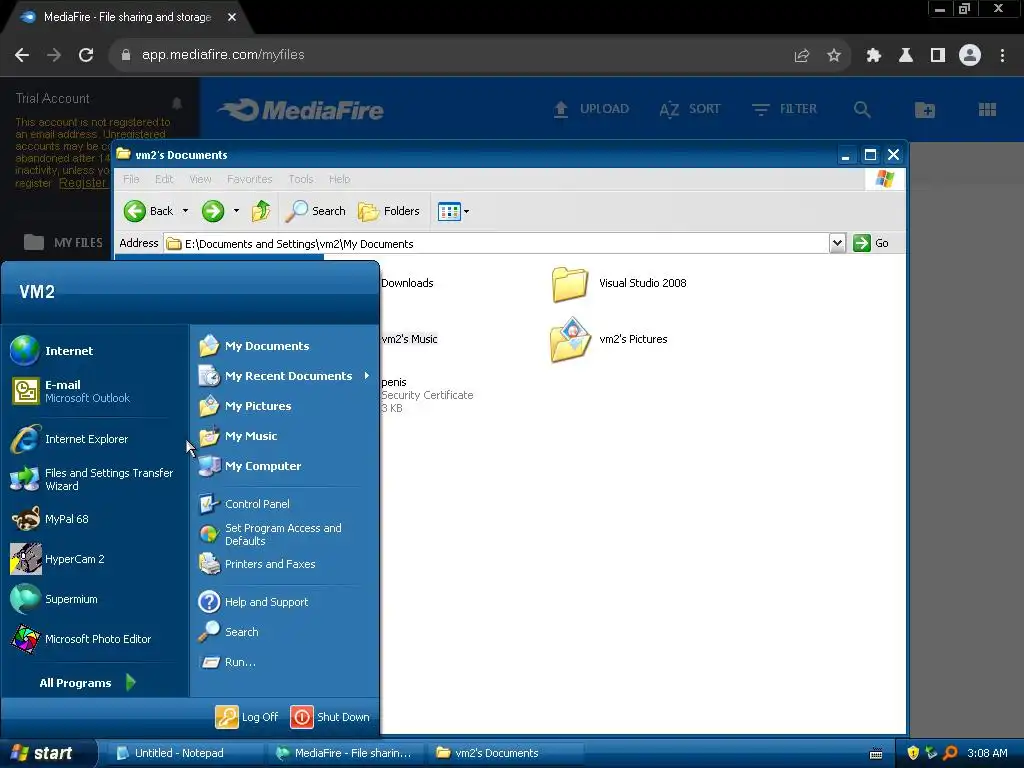The width and height of the screenshot is (1024, 768).
Task: Expand My Recent Documents submenu
Action: point(285,376)
